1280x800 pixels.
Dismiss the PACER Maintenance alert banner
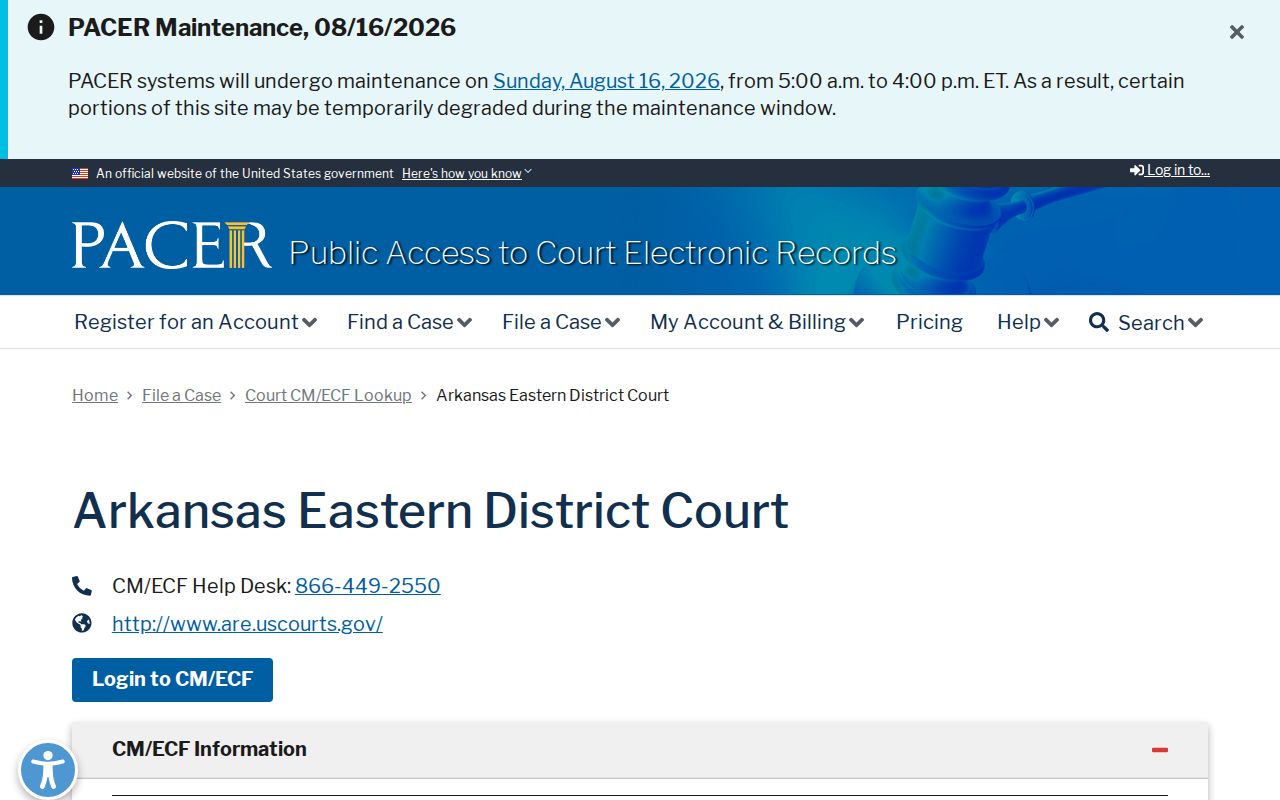coord(1237,32)
